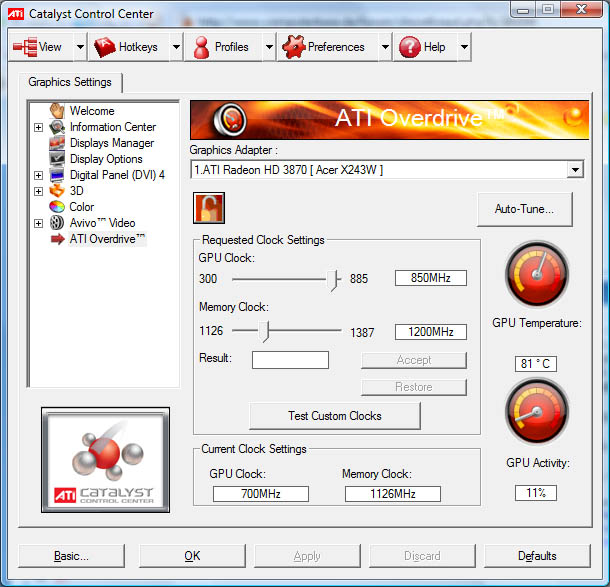
Task: Expand the 3D tree node
Action: coord(38,191)
